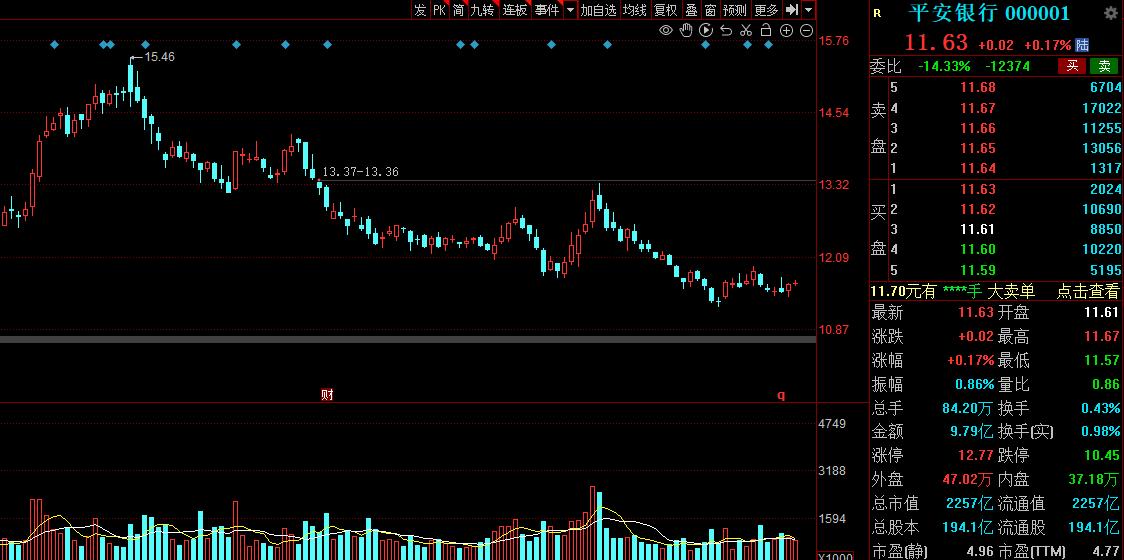Click 加自选 to add to watchlist
Viewport: 1124px width, 560px height.
[599, 10]
